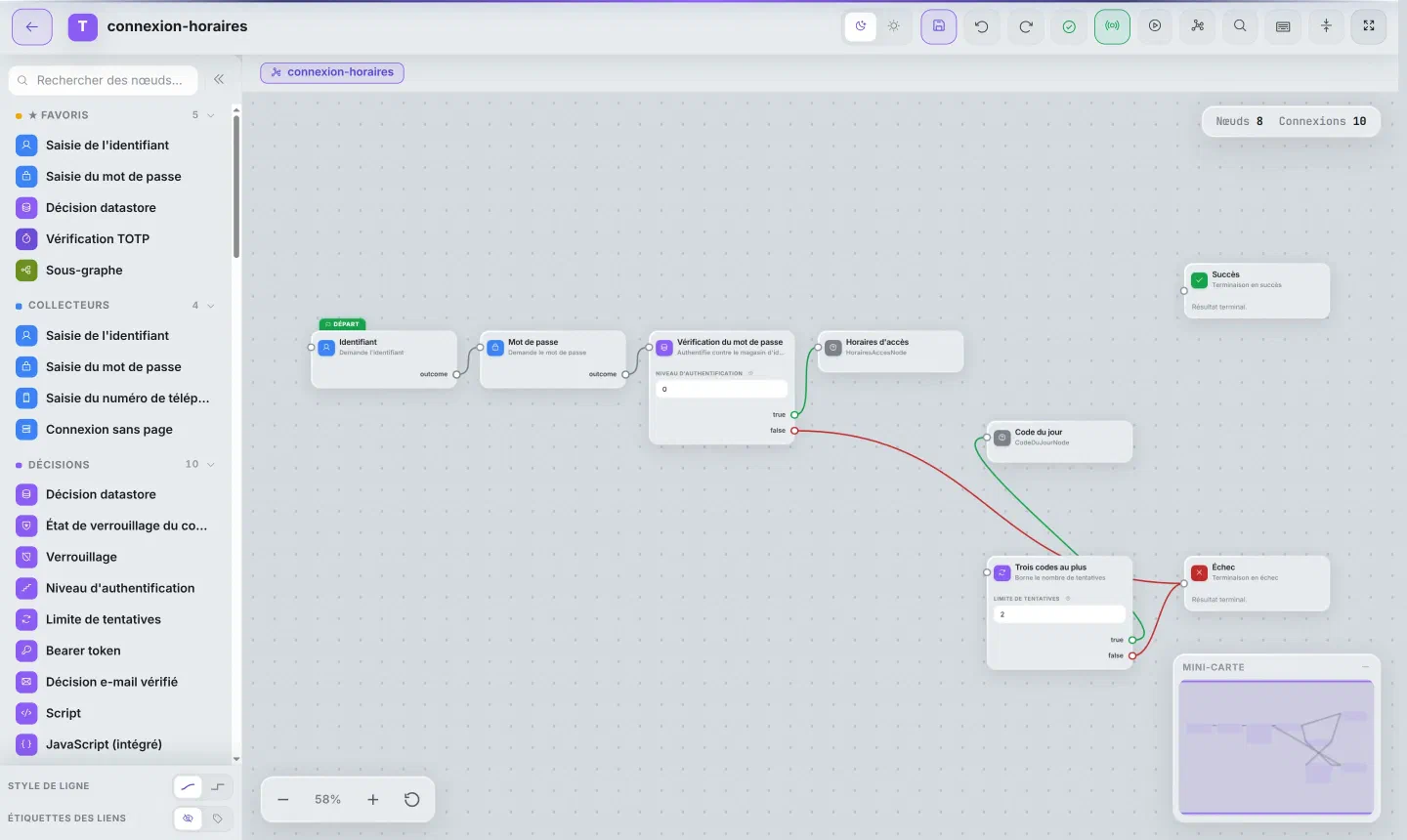
Task: Minimize the Mini-carte panel
Action: coord(1365,667)
